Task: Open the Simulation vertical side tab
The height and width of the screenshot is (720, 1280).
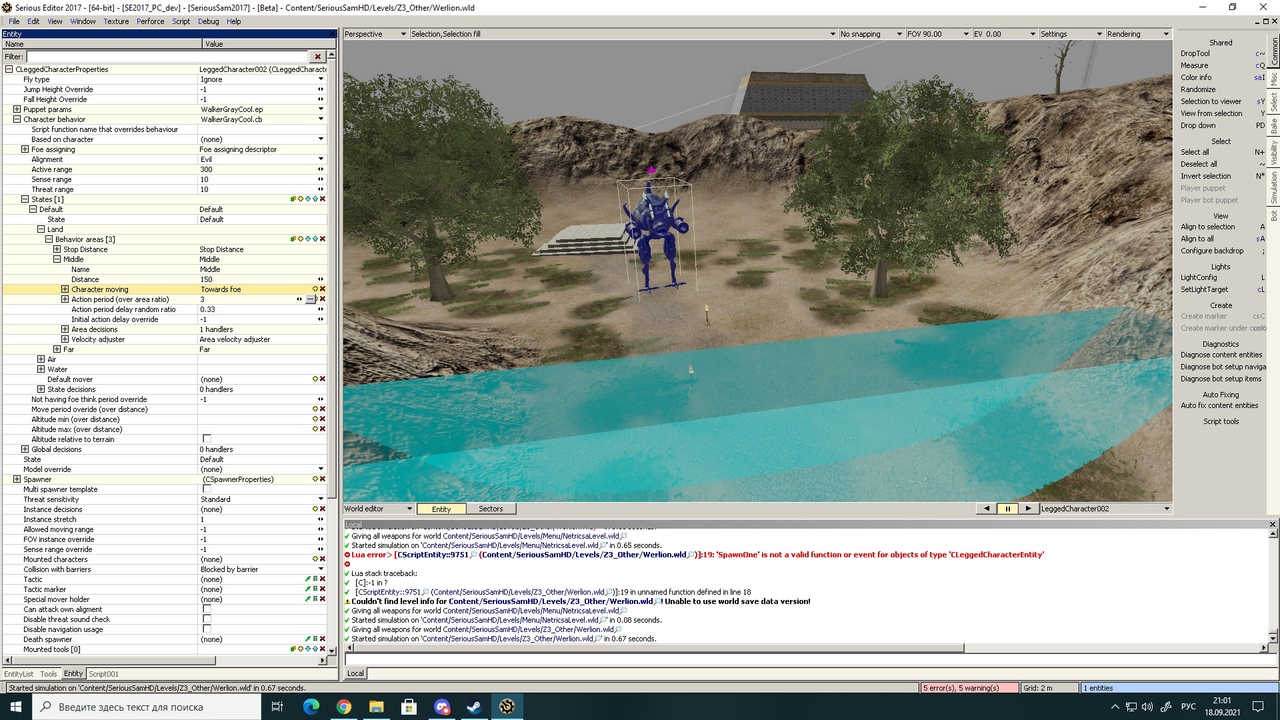Action: coord(1274,187)
